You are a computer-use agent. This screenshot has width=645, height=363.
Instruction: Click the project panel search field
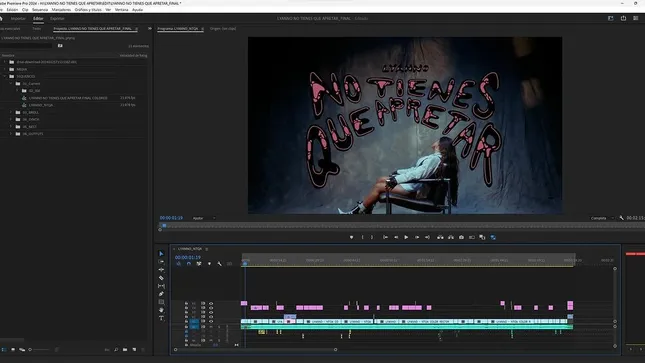(26, 46)
